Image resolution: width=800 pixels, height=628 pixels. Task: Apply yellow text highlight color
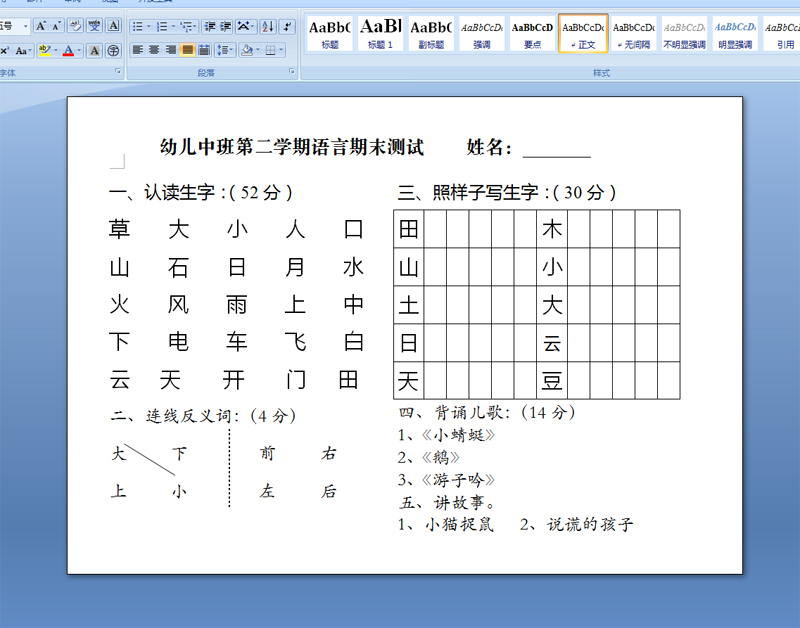[x=44, y=50]
